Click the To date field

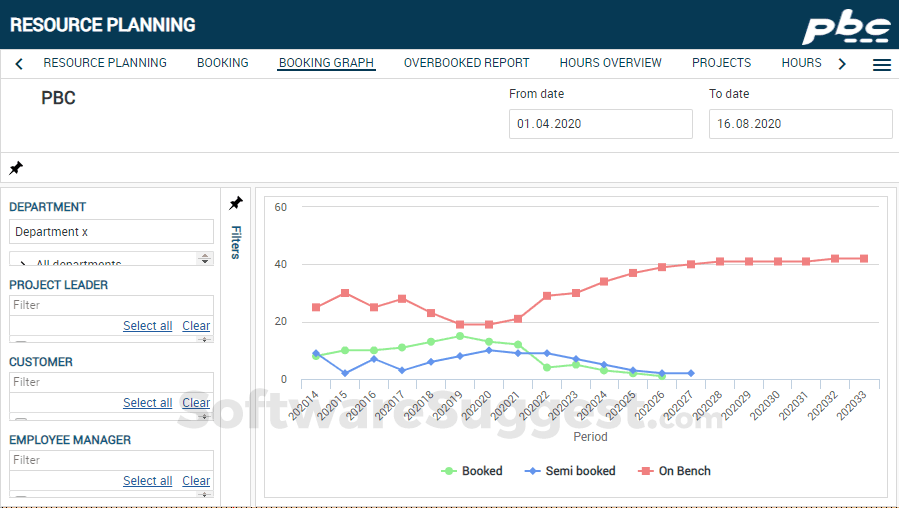(x=800, y=124)
